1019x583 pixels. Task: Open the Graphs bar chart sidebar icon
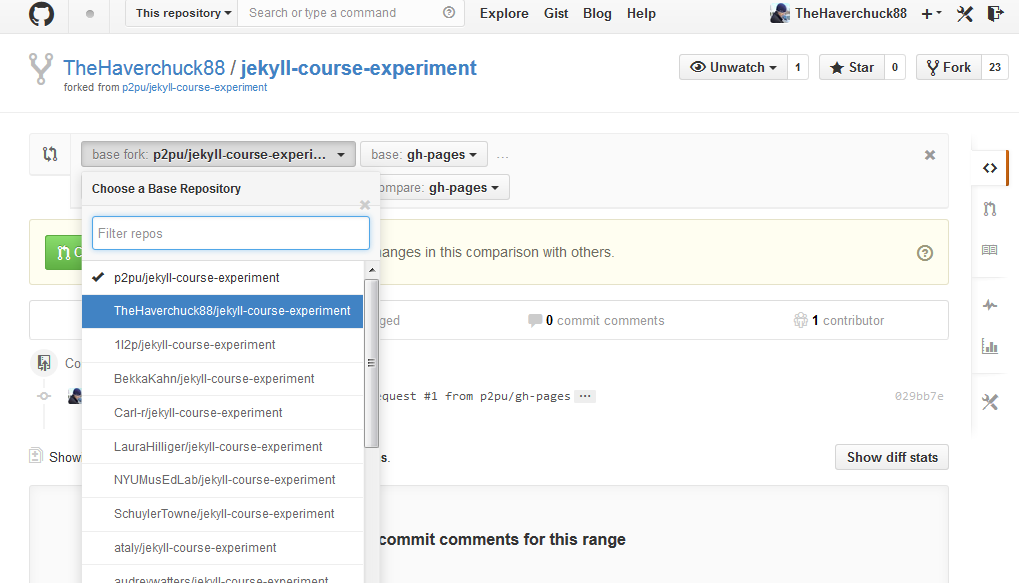click(x=990, y=346)
